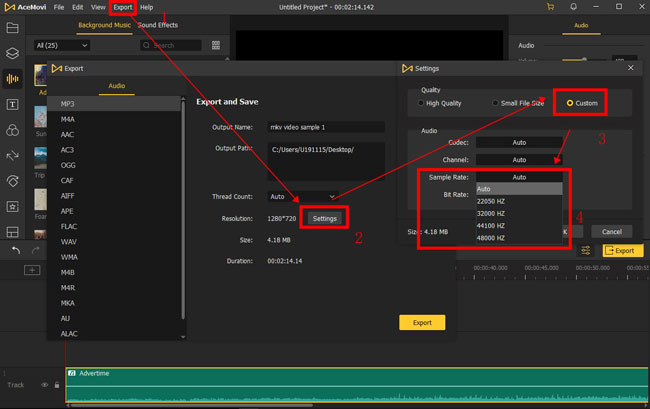650x409 pixels.
Task: Click the Undo arrow in timeline toolbar
Action: [16, 250]
